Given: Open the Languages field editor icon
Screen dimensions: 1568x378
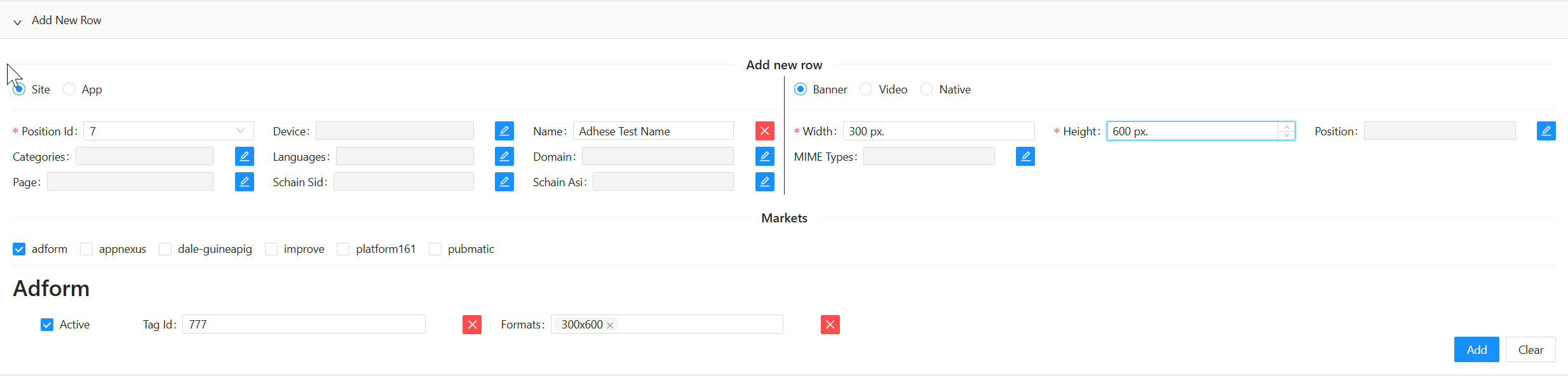Looking at the screenshot, I should click(504, 156).
